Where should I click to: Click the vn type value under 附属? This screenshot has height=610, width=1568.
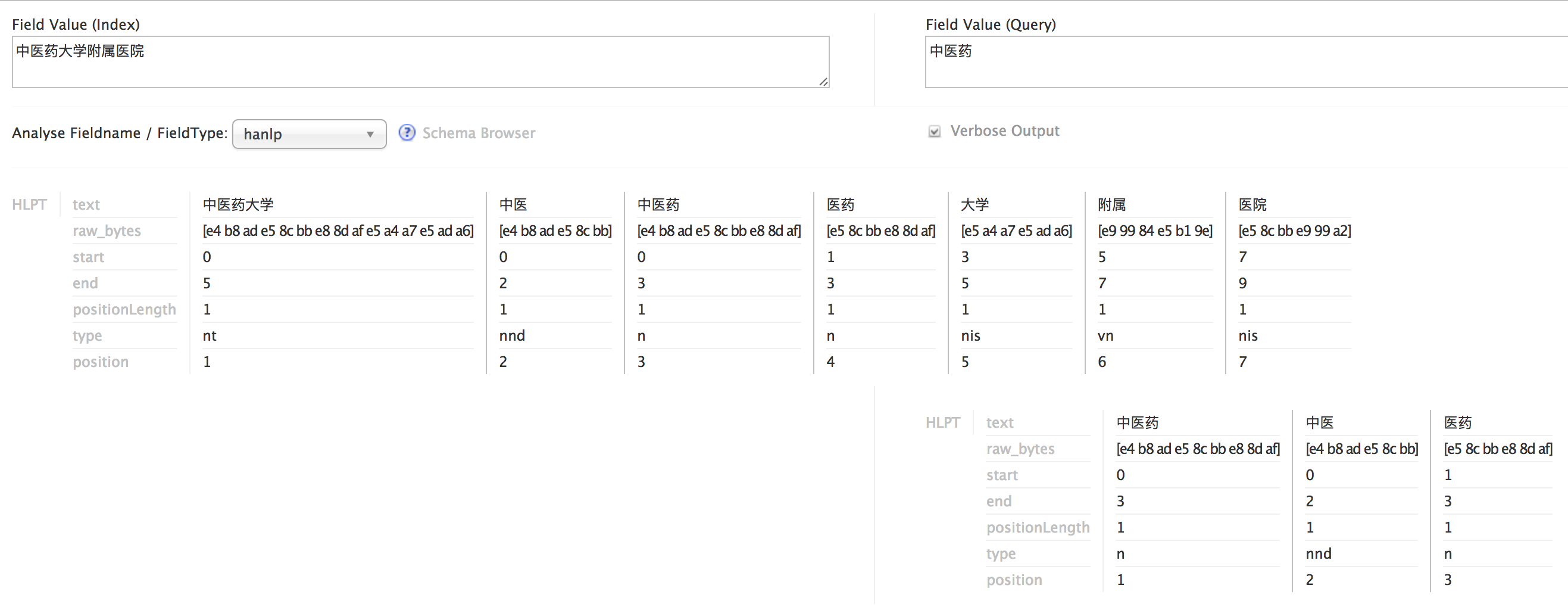click(1105, 336)
